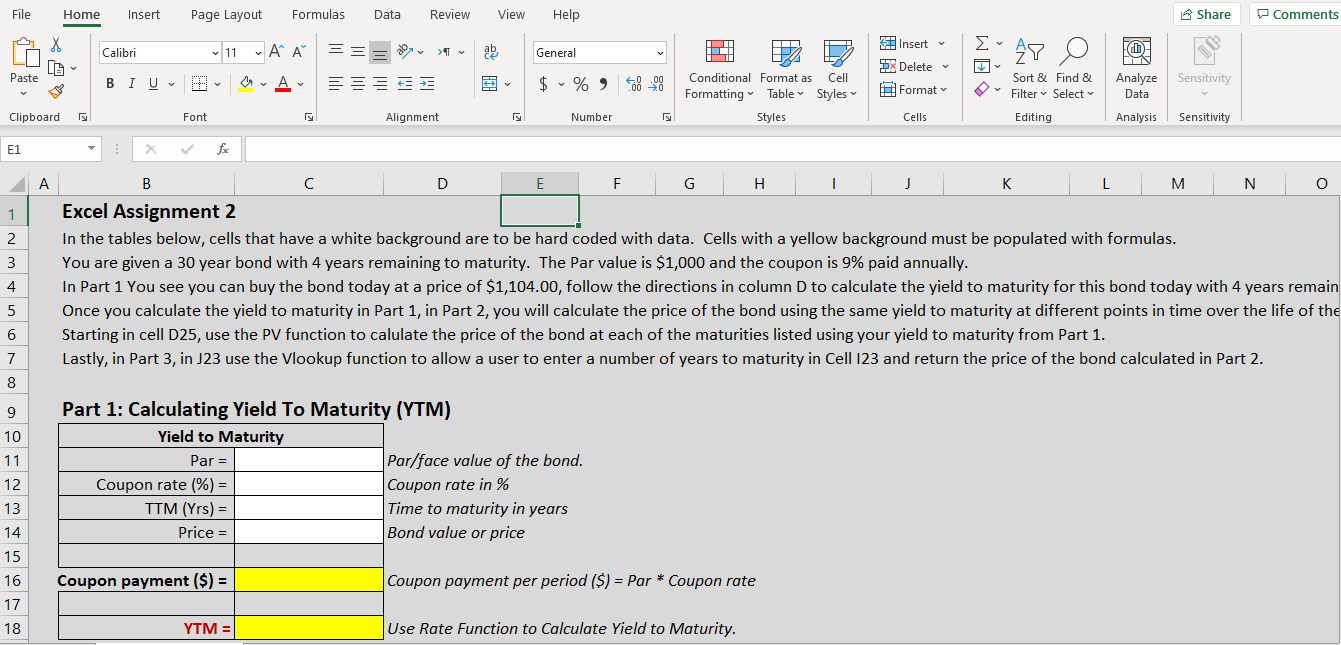
Task: Apply Percent Style number format
Action: pyautogui.click(x=579, y=84)
